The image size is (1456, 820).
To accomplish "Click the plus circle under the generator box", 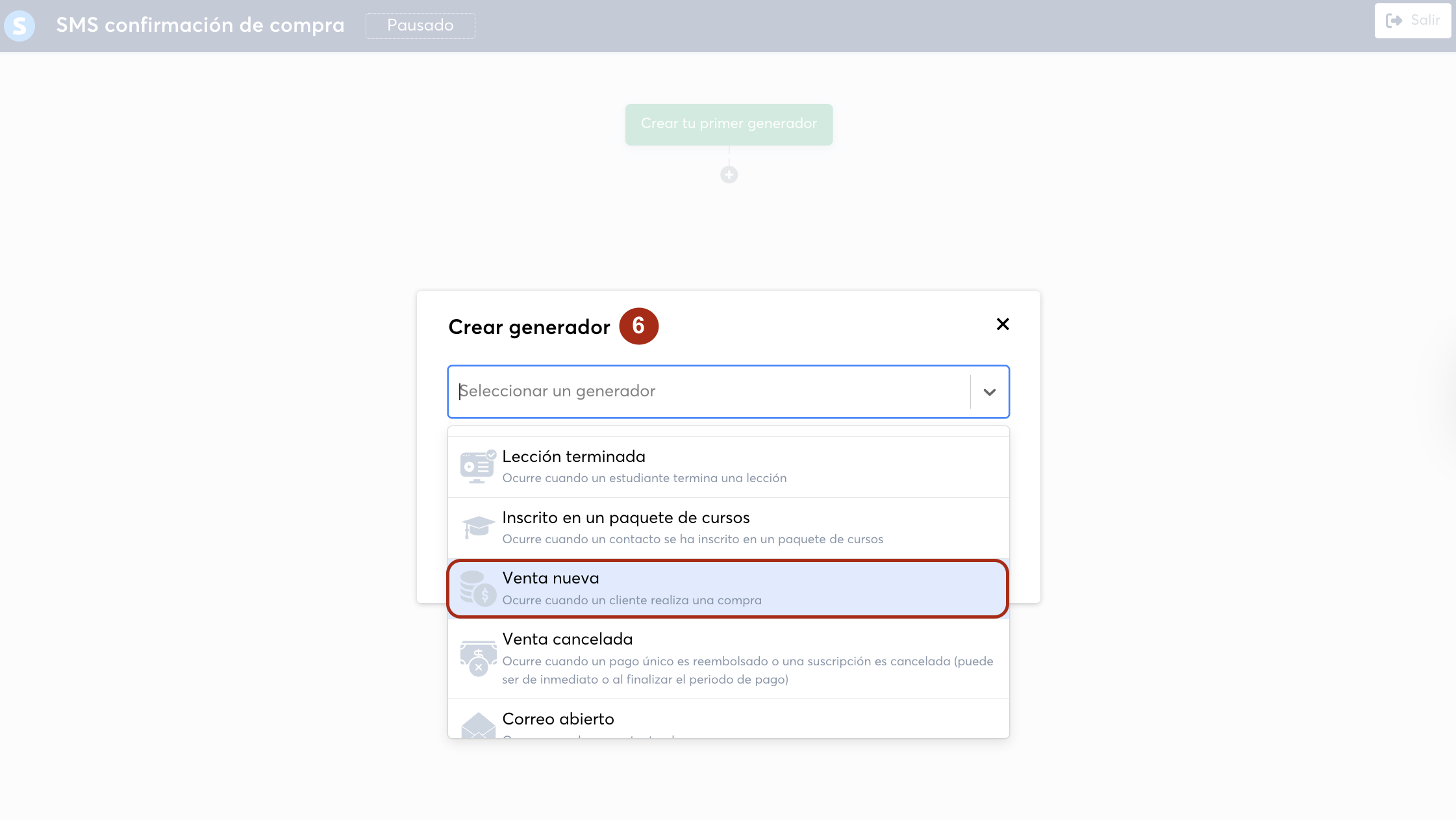I will [x=729, y=175].
